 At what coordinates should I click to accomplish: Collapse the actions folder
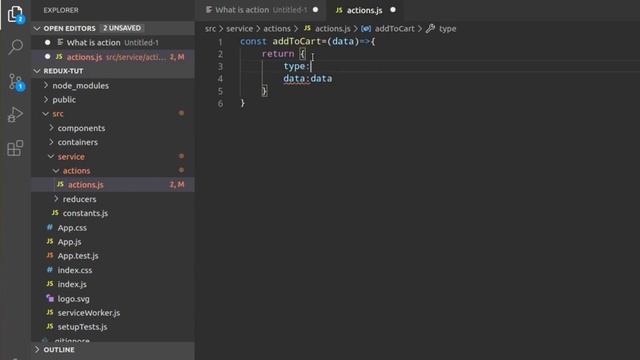56,171
